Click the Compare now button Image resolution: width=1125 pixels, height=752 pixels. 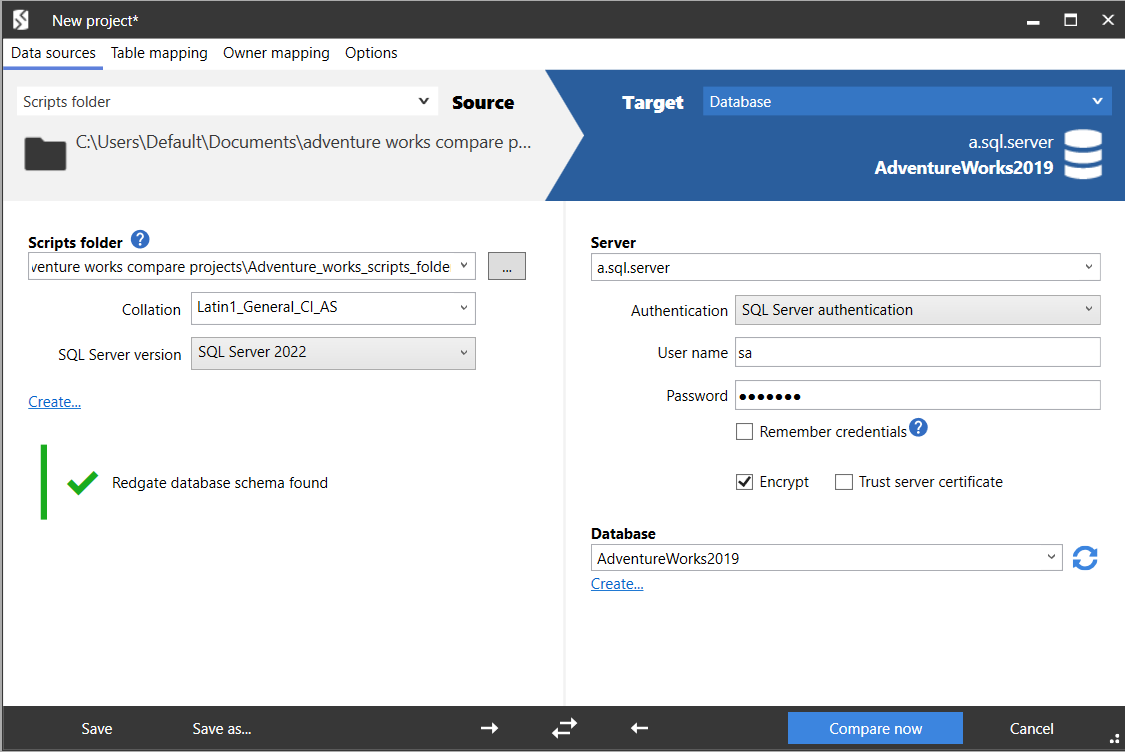pyautogui.click(x=875, y=729)
